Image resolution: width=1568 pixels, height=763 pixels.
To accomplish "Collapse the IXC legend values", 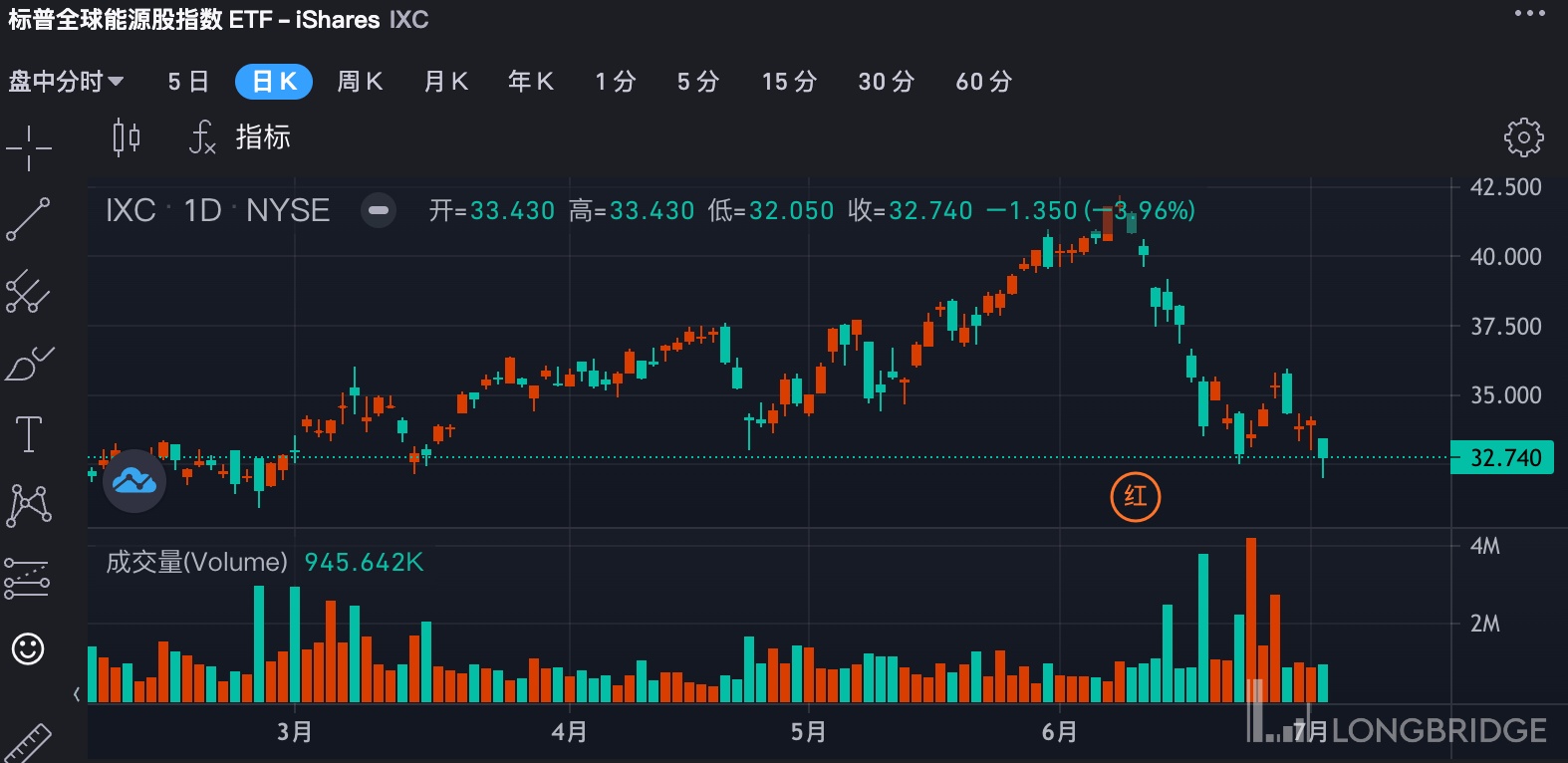I will coord(379,210).
